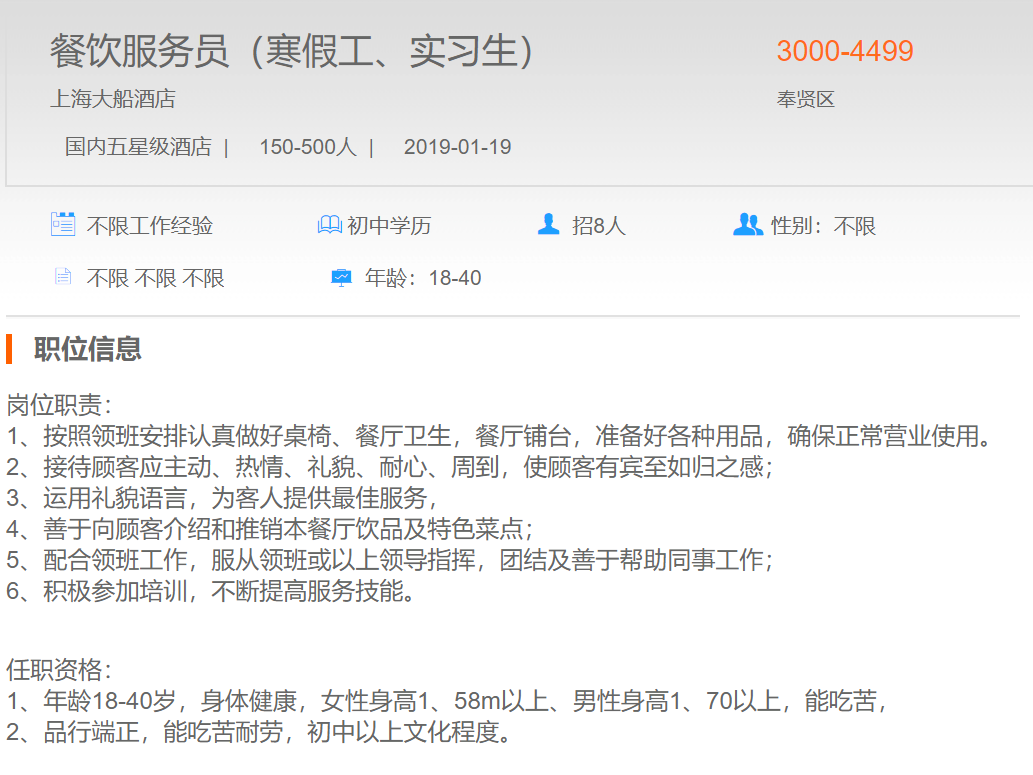1033x775 pixels.
Task: Click the 职位信息 section heading
Action: [88, 349]
